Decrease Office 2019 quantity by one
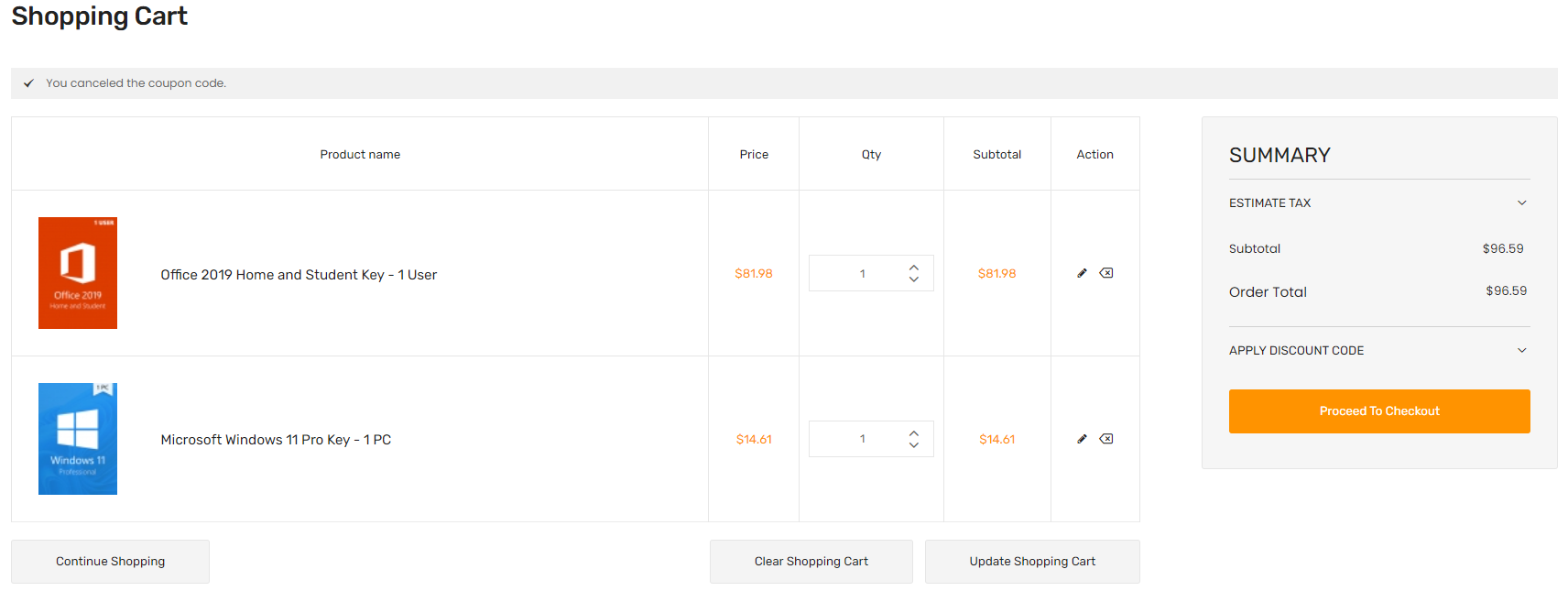Screen dimensions: 1568x591 point(914,279)
